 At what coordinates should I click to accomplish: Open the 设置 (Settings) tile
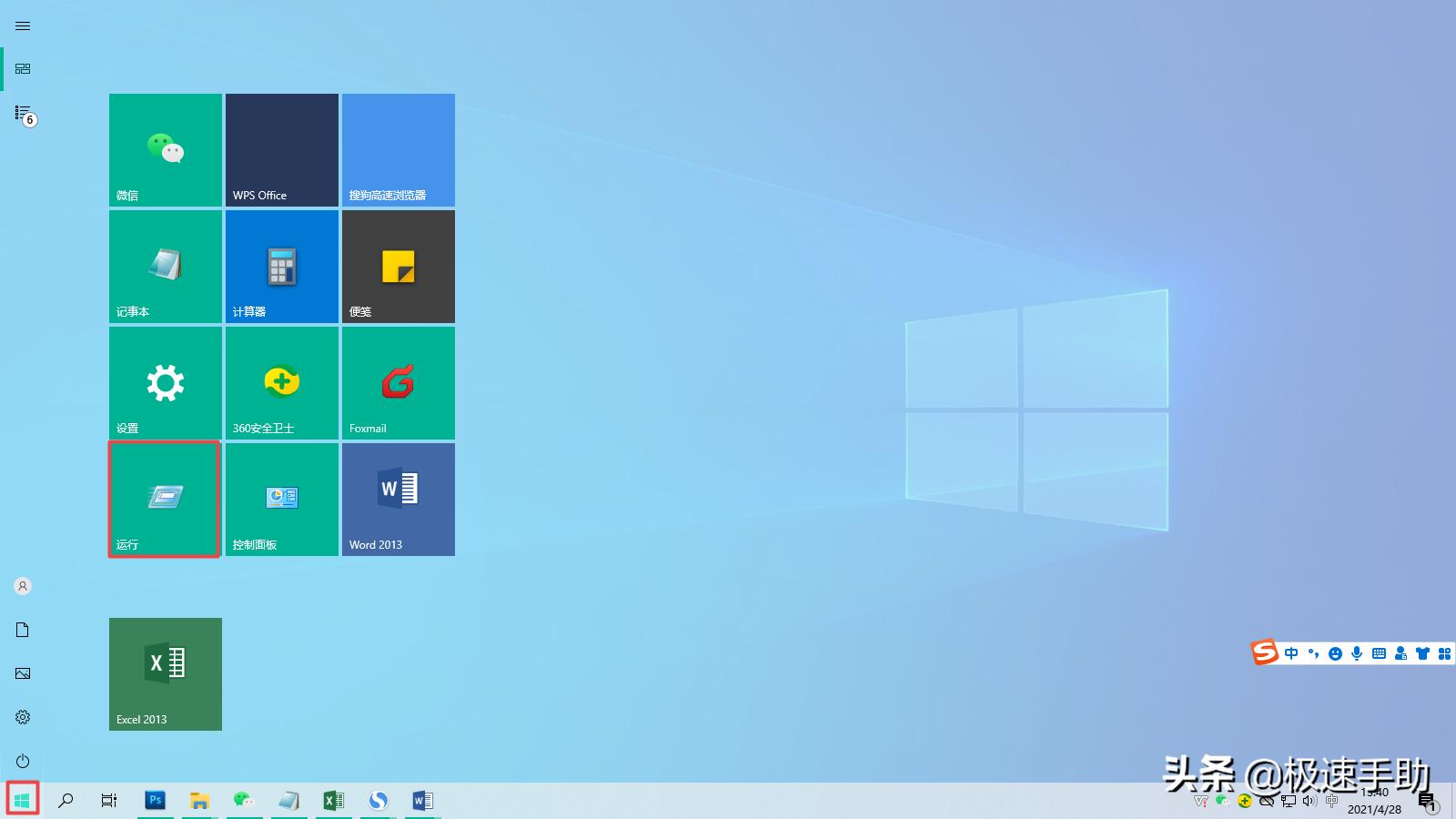[x=166, y=383]
